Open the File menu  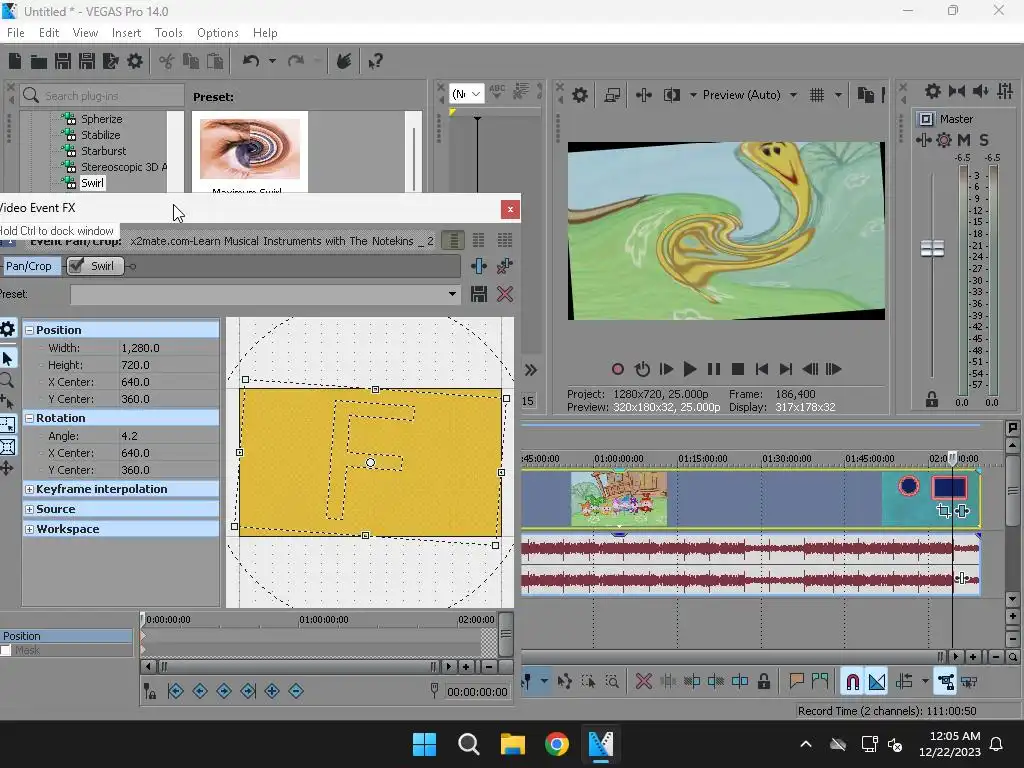pyautogui.click(x=16, y=33)
